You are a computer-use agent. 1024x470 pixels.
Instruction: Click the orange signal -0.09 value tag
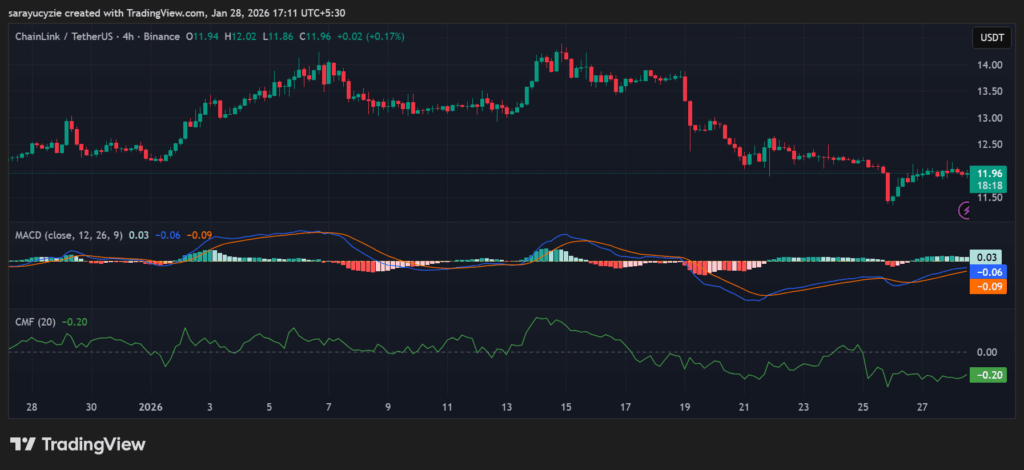pyautogui.click(x=988, y=286)
